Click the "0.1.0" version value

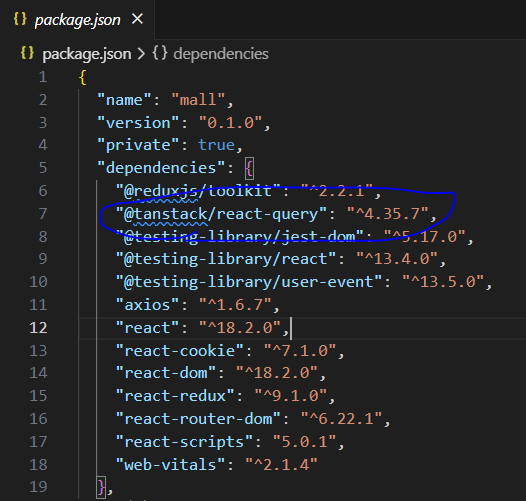point(230,123)
